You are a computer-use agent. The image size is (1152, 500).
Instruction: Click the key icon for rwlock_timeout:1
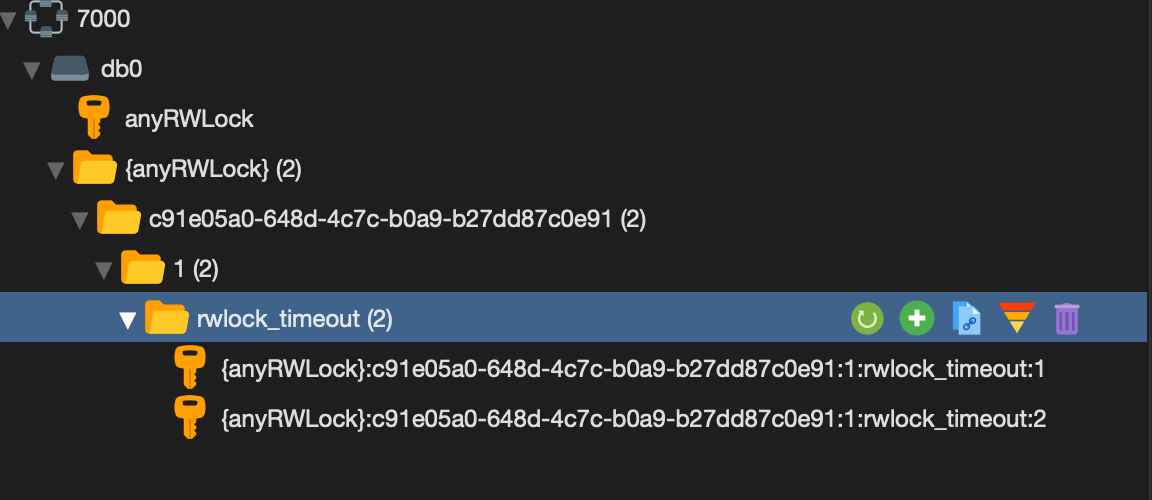(x=190, y=369)
